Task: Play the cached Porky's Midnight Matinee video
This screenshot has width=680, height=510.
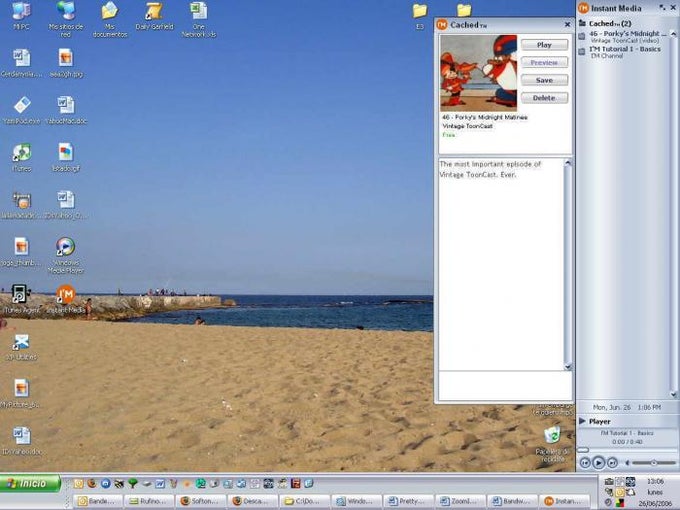Action: coord(544,45)
